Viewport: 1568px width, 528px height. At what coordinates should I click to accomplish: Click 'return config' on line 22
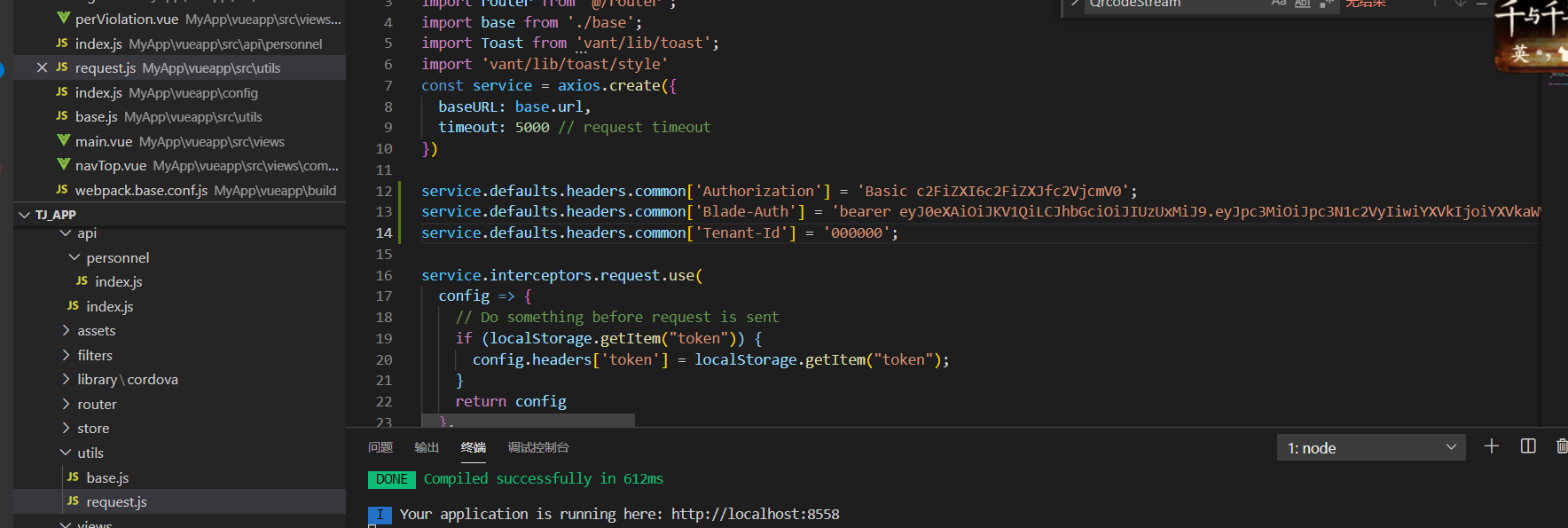[511, 401]
